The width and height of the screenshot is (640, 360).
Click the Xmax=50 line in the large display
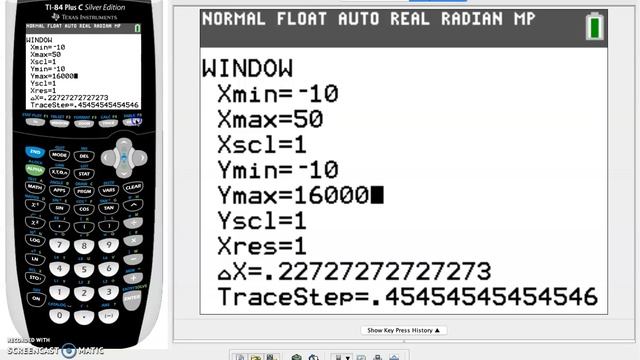(x=270, y=120)
